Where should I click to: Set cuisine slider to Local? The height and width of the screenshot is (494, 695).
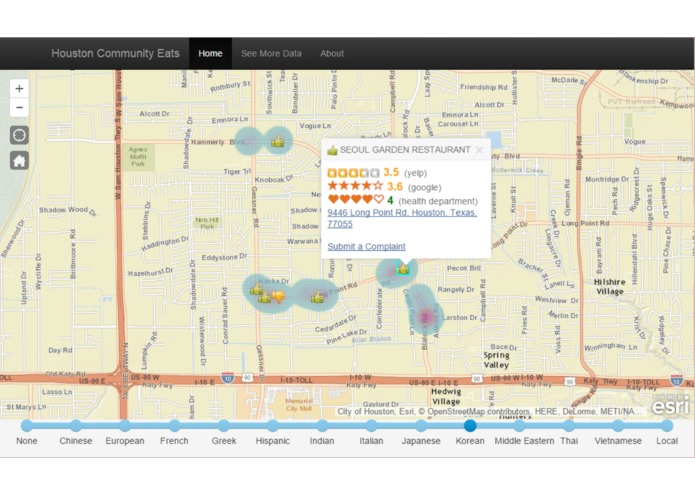[667, 426]
